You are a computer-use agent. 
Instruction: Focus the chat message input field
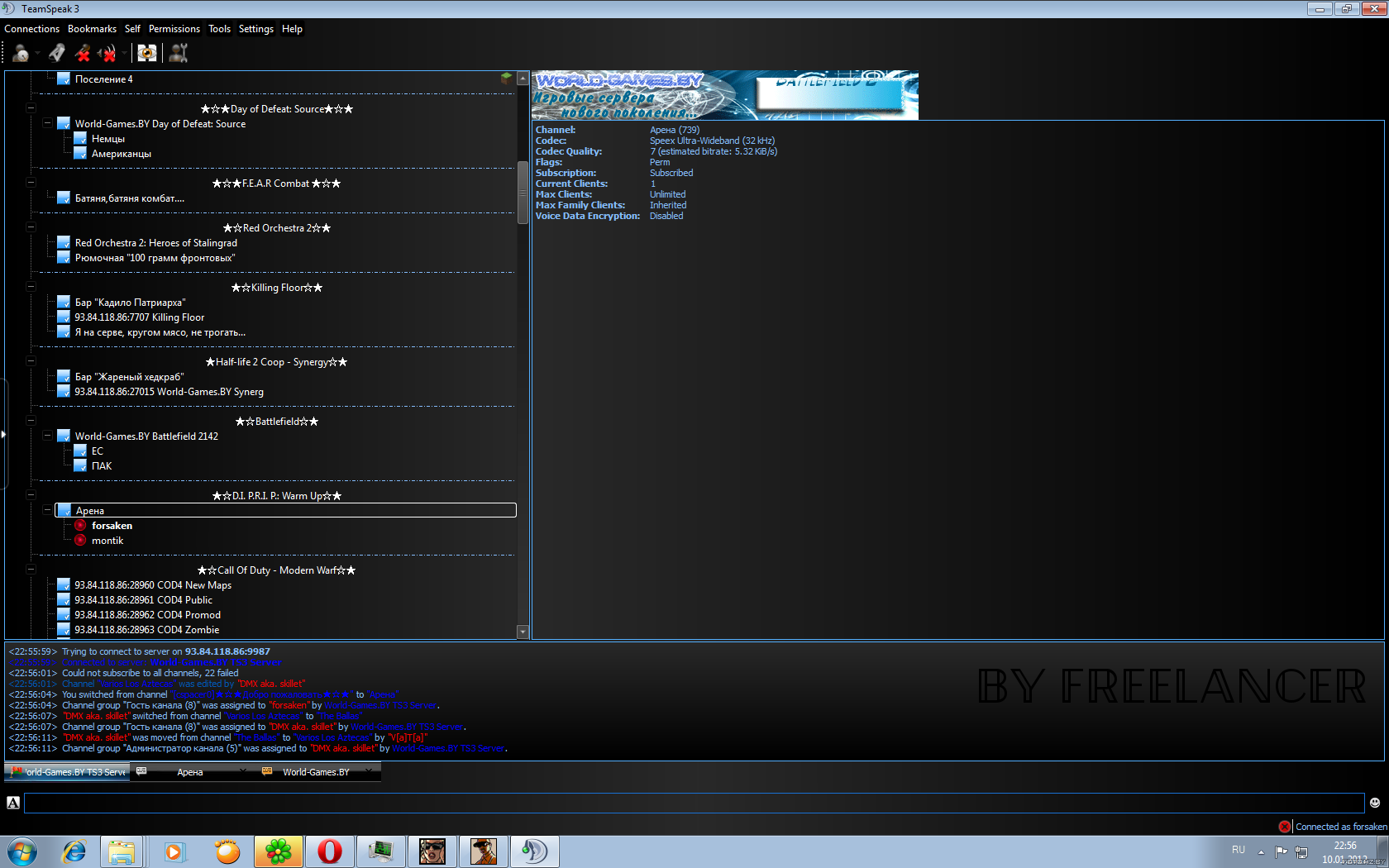[x=694, y=803]
